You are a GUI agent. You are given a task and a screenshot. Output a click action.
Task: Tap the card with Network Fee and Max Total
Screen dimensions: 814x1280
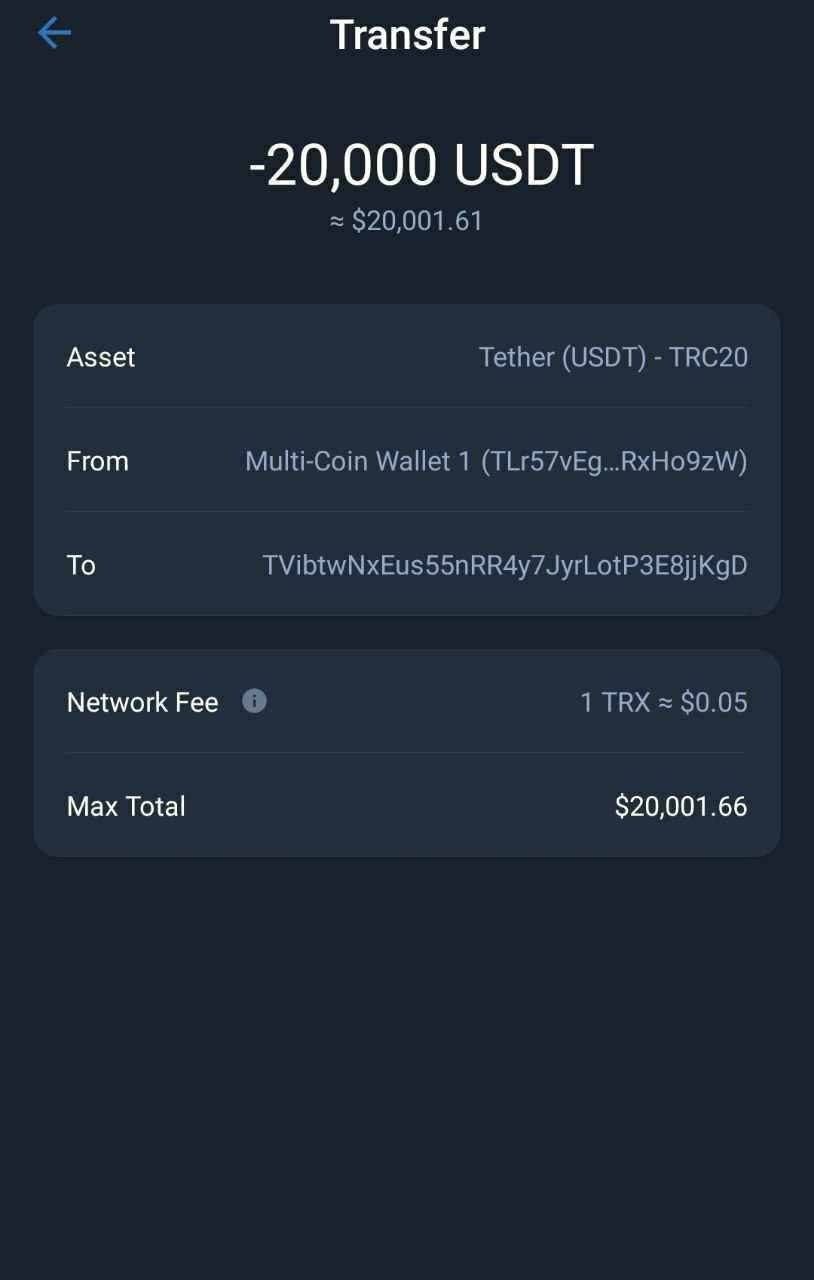click(407, 753)
